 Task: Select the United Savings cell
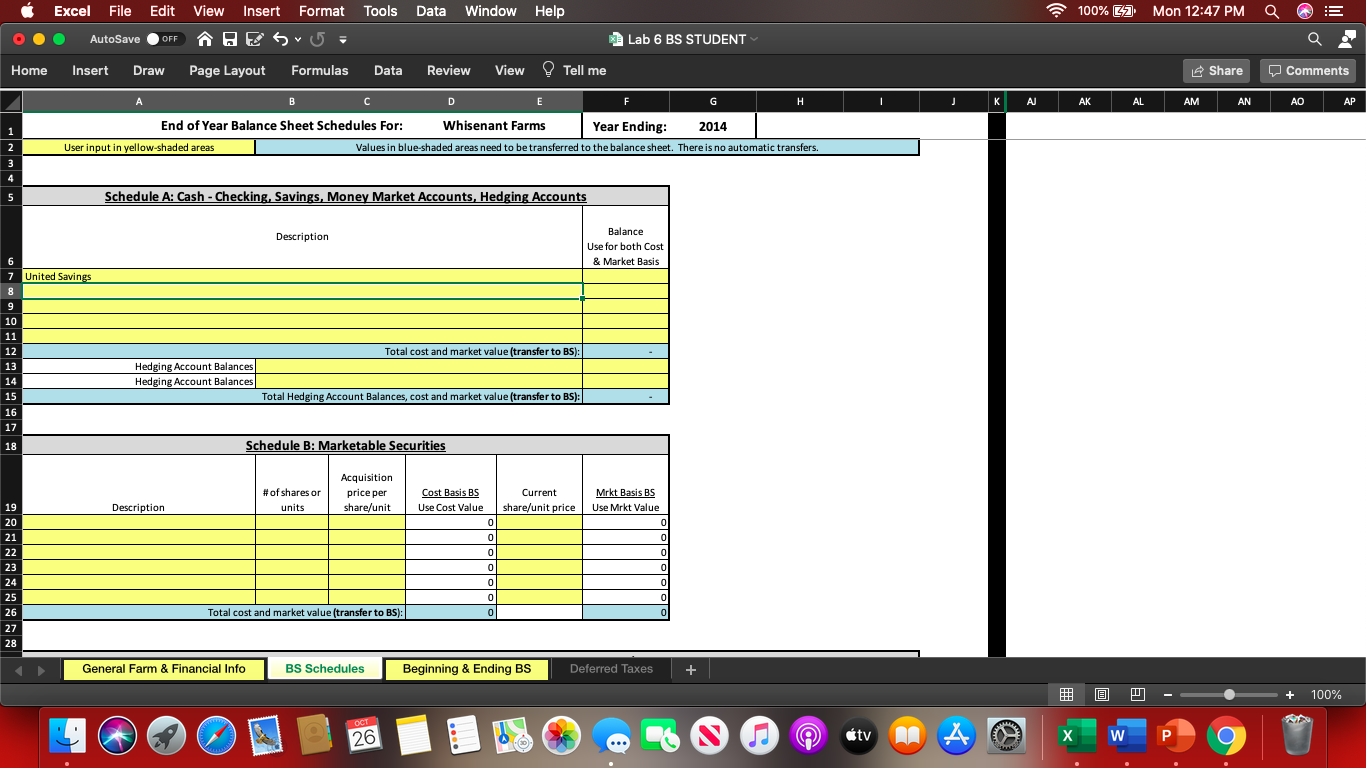point(302,276)
